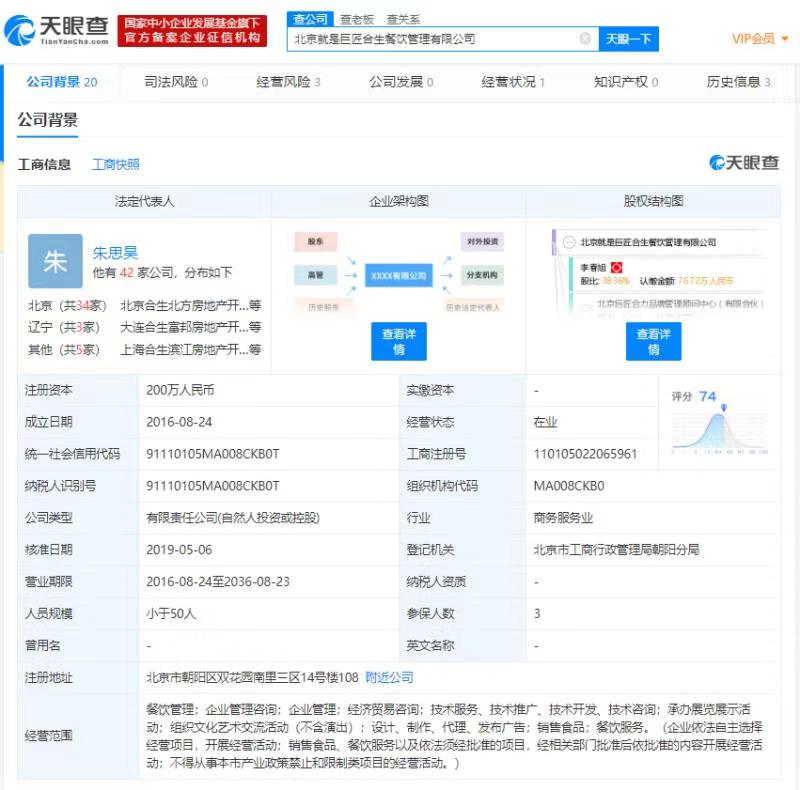Click the 核准日期 value 2019-05-06
Screen dimensions: 800x790
[x=179, y=550]
